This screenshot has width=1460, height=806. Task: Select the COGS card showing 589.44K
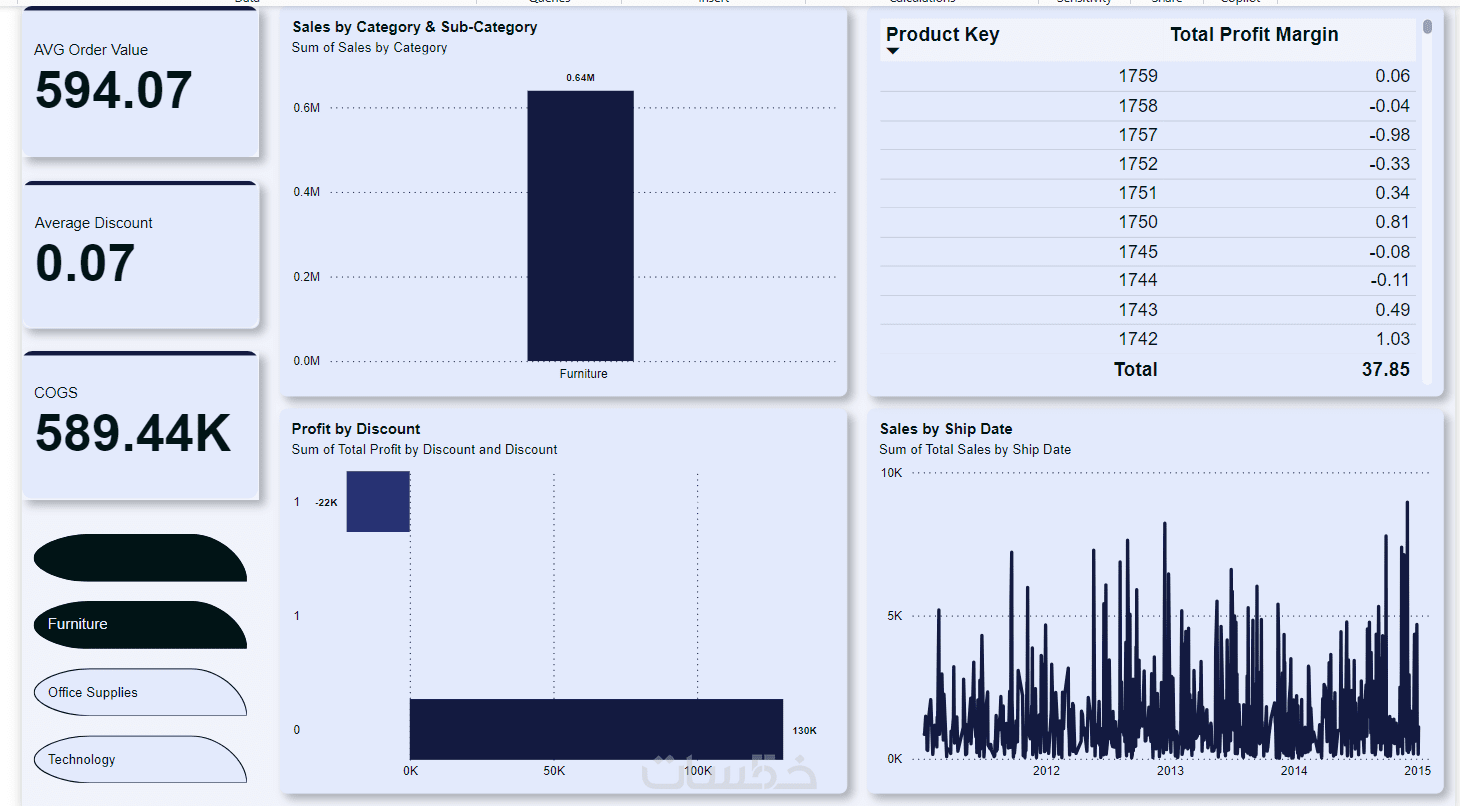(140, 426)
